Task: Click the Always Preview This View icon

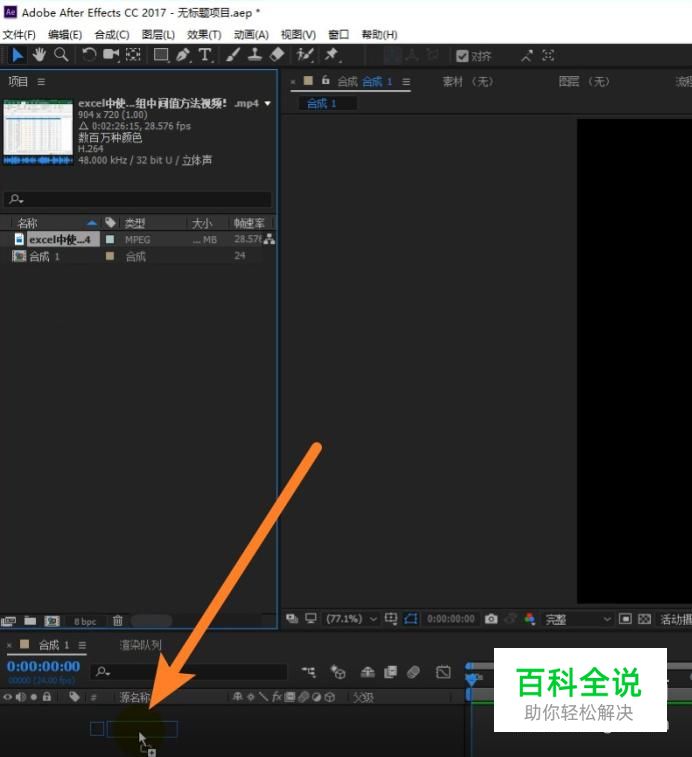Action: (x=292, y=619)
